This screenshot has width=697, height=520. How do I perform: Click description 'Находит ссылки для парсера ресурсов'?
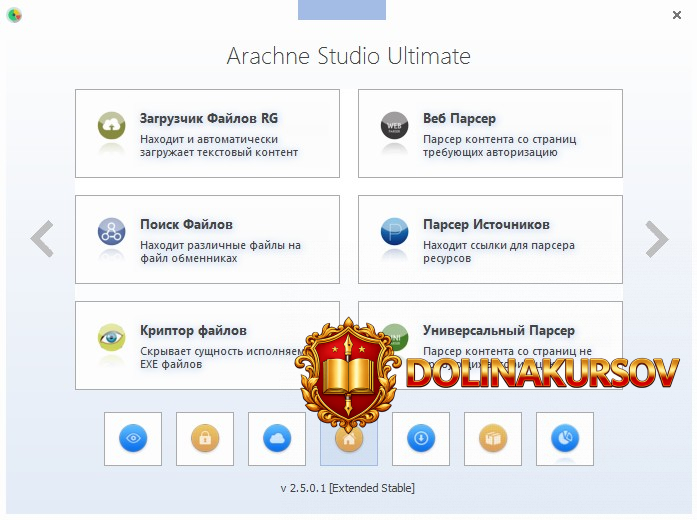499,252
